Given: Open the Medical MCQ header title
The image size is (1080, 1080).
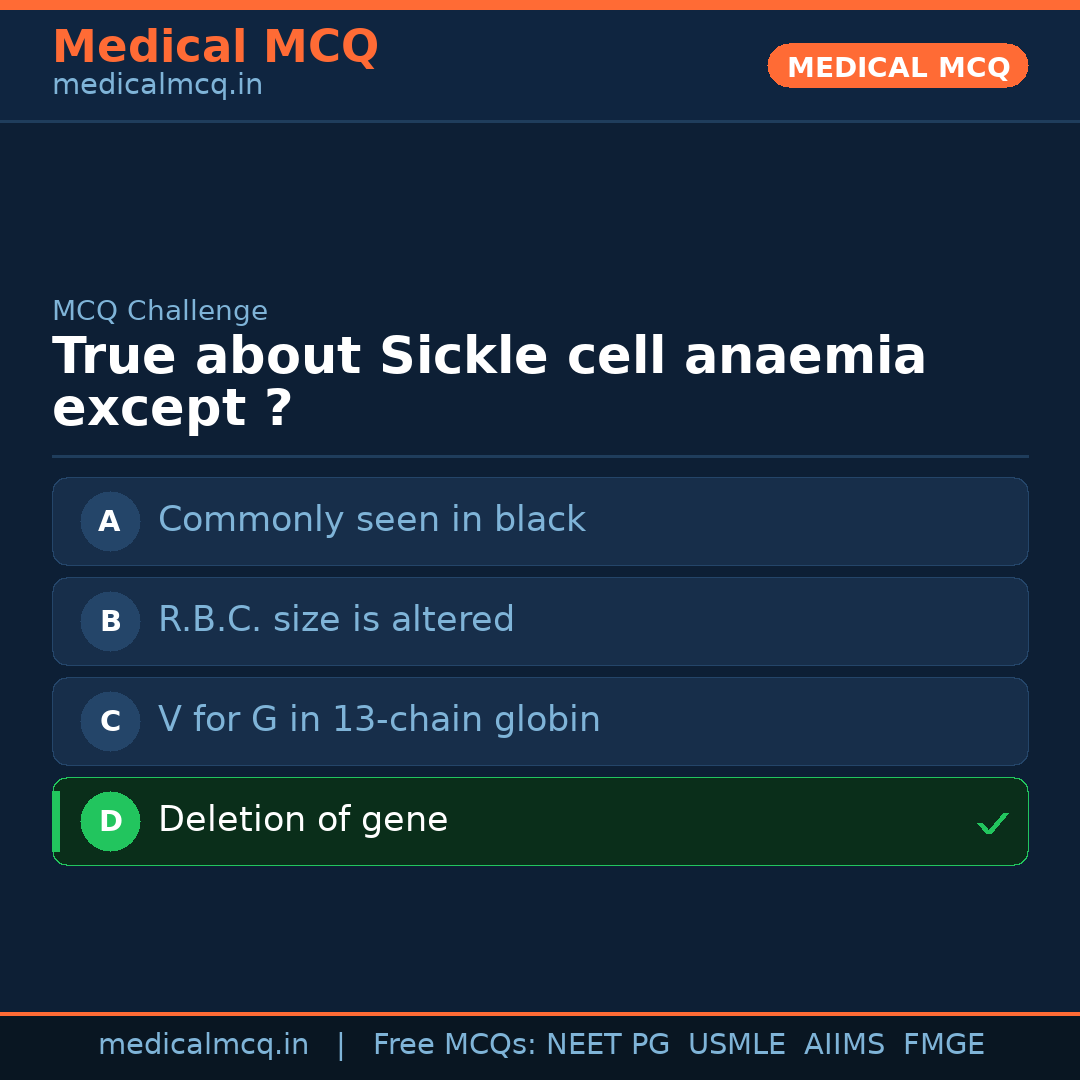Looking at the screenshot, I should pyautogui.click(x=215, y=47).
